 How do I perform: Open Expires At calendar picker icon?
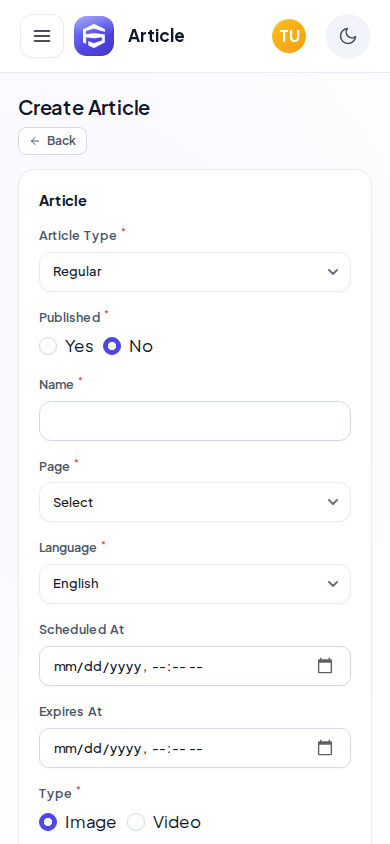(325, 748)
